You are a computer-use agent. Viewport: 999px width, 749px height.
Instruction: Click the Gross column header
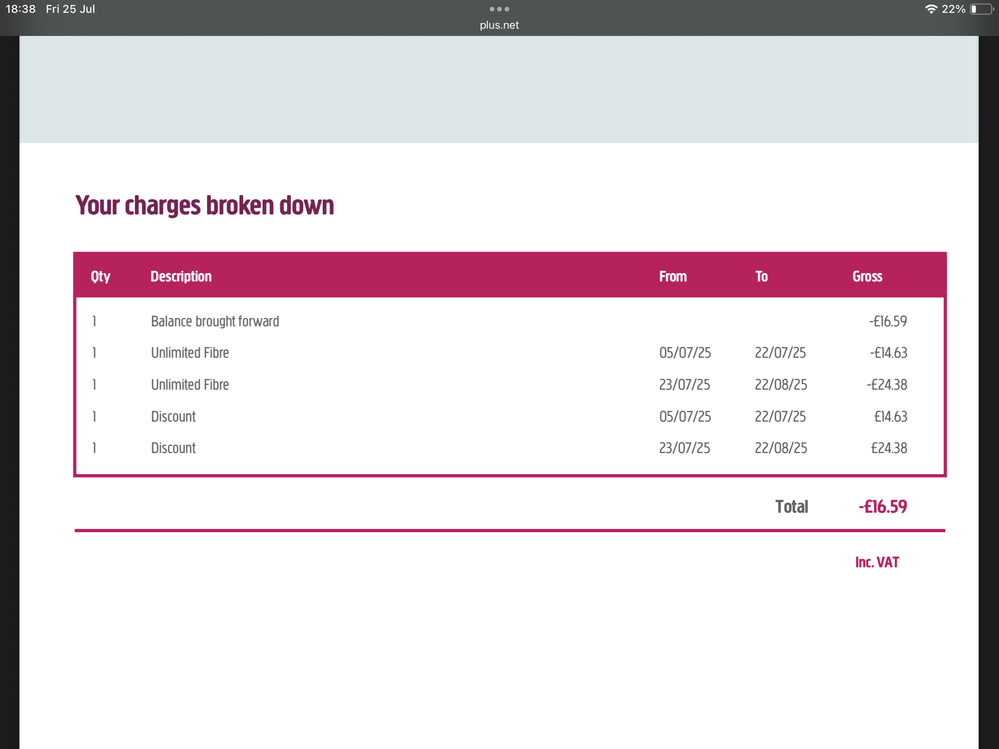(x=867, y=276)
